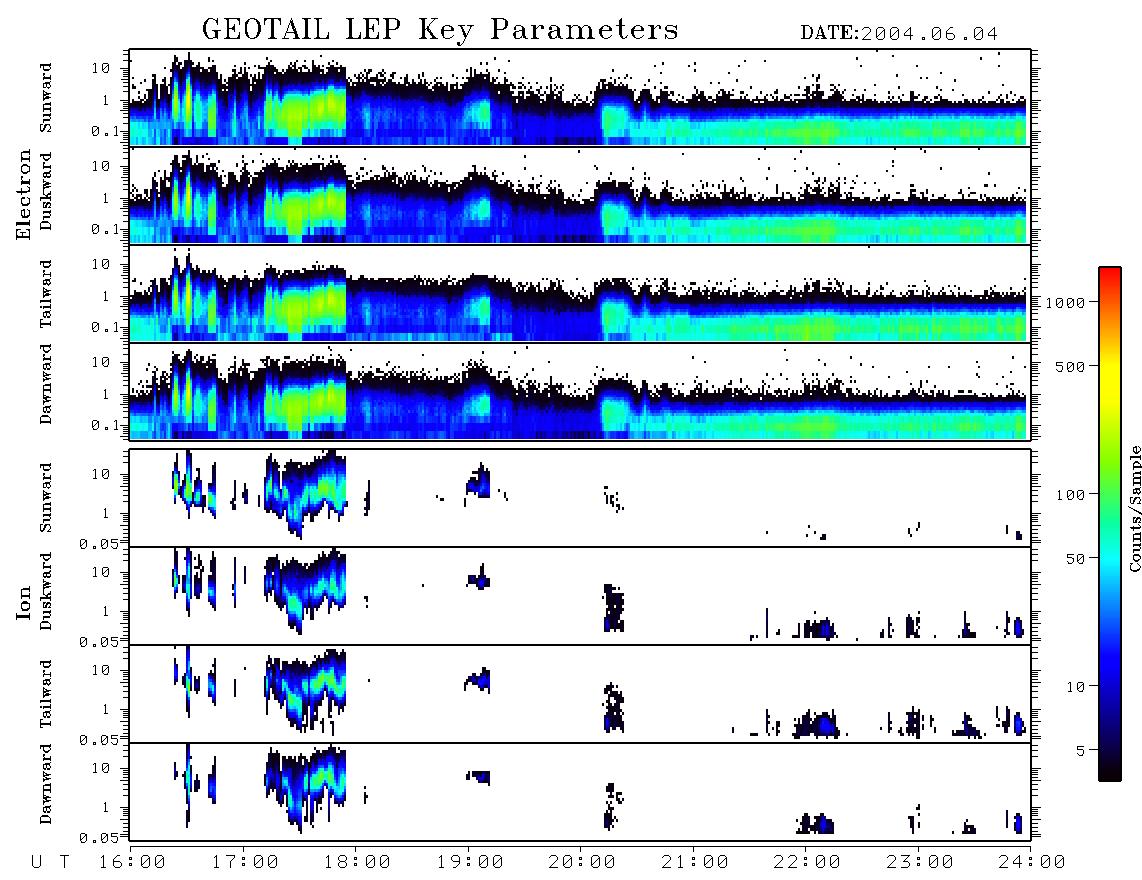Select the Ion Duskward spectrogram panel
1142x880 pixels.
click(580, 596)
